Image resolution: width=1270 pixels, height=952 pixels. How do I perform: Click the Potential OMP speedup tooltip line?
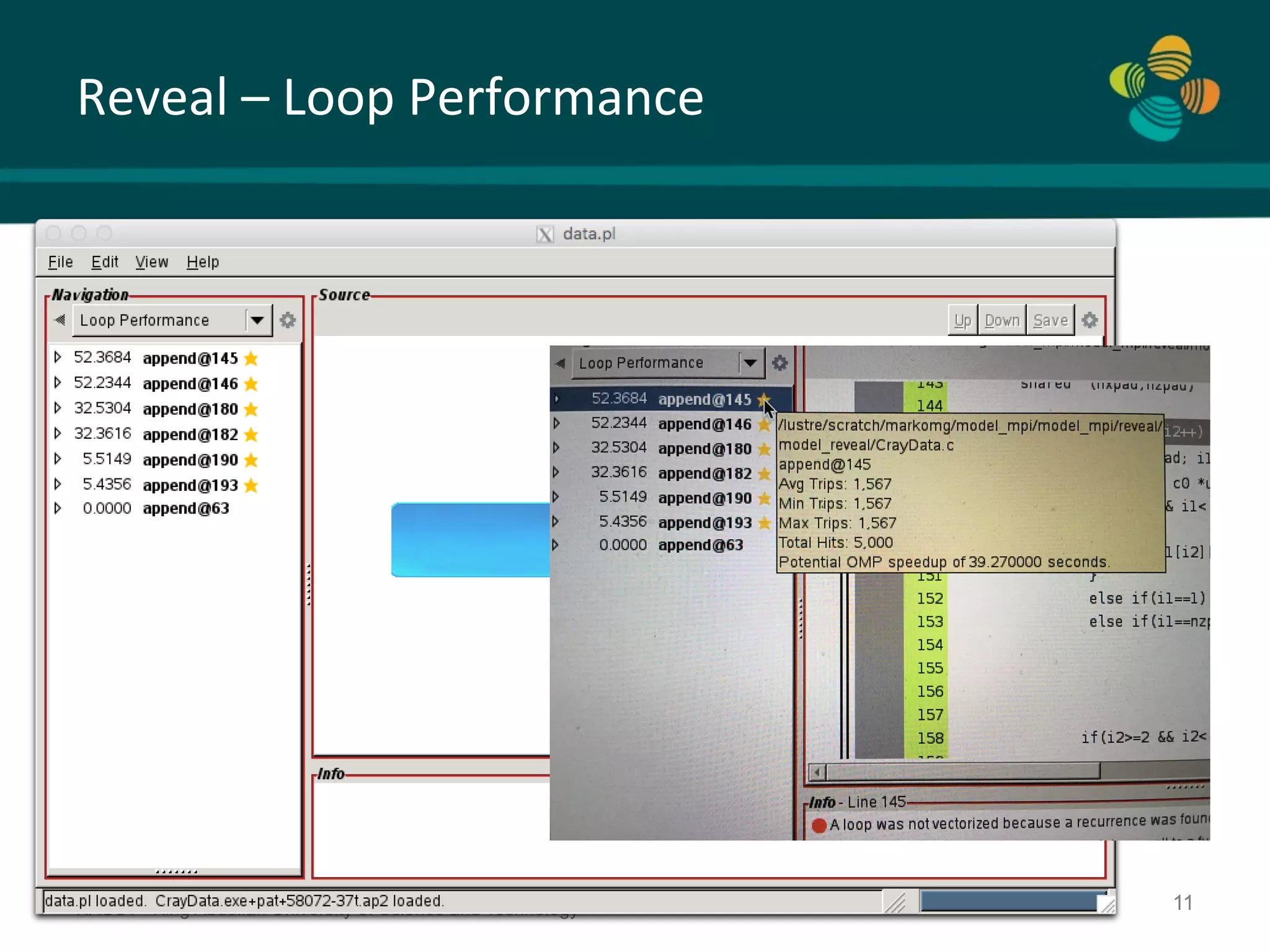944,562
